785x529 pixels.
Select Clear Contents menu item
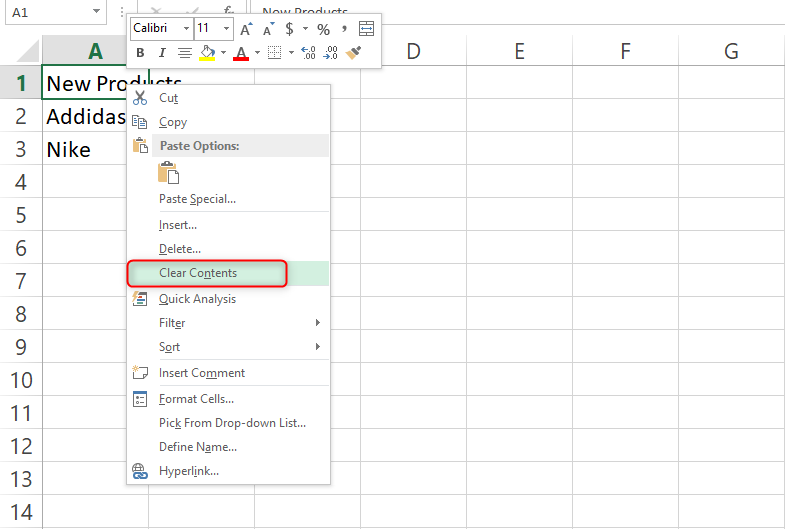point(229,273)
